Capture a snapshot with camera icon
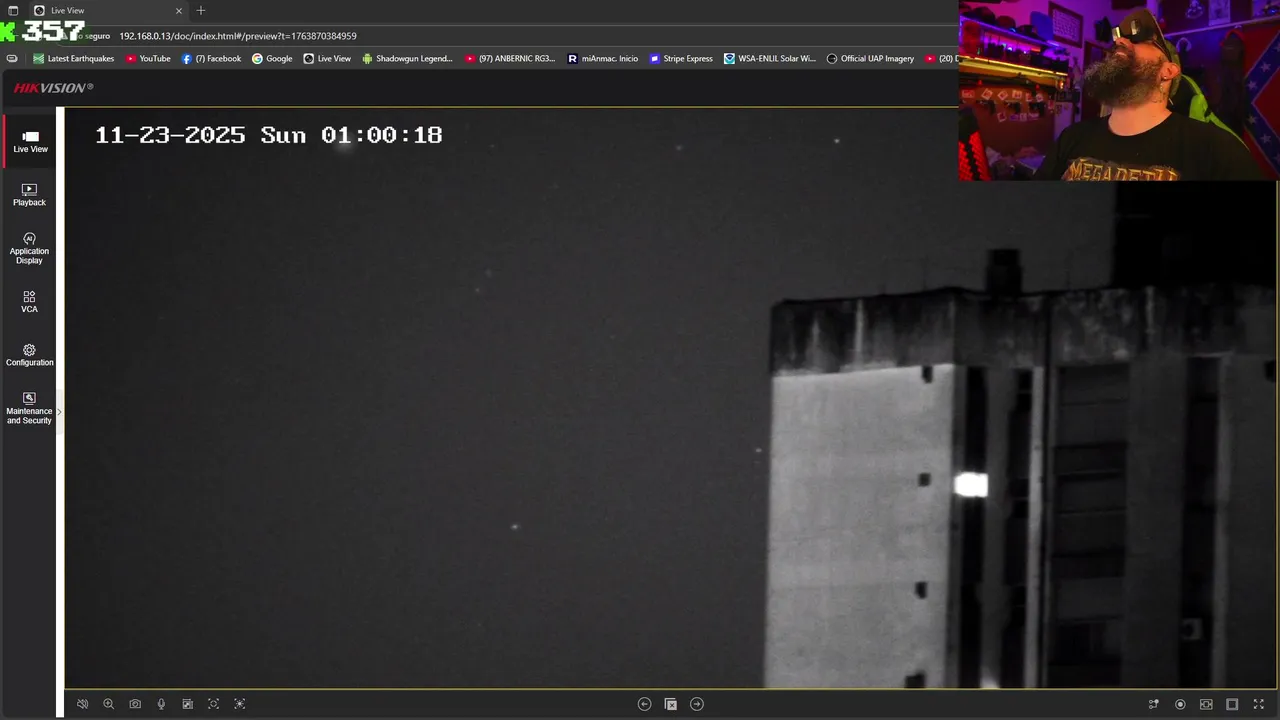1280x720 pixels. click(135, 704)
